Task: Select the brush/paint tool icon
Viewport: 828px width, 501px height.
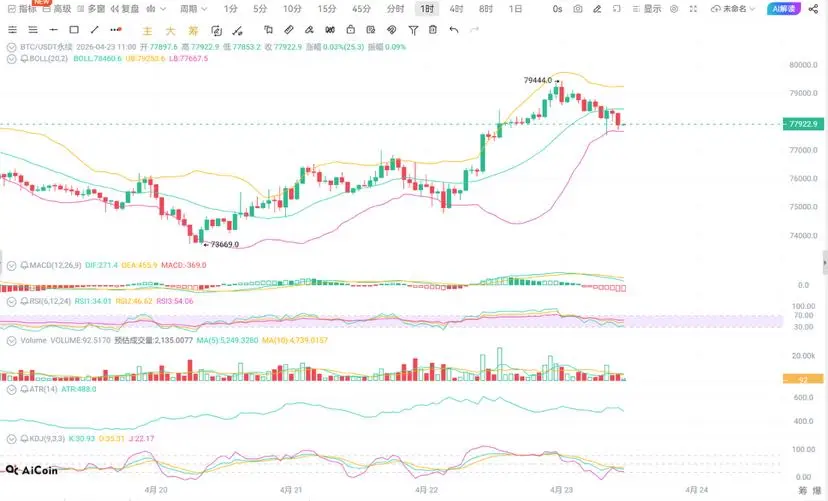Action: [309, 30]
